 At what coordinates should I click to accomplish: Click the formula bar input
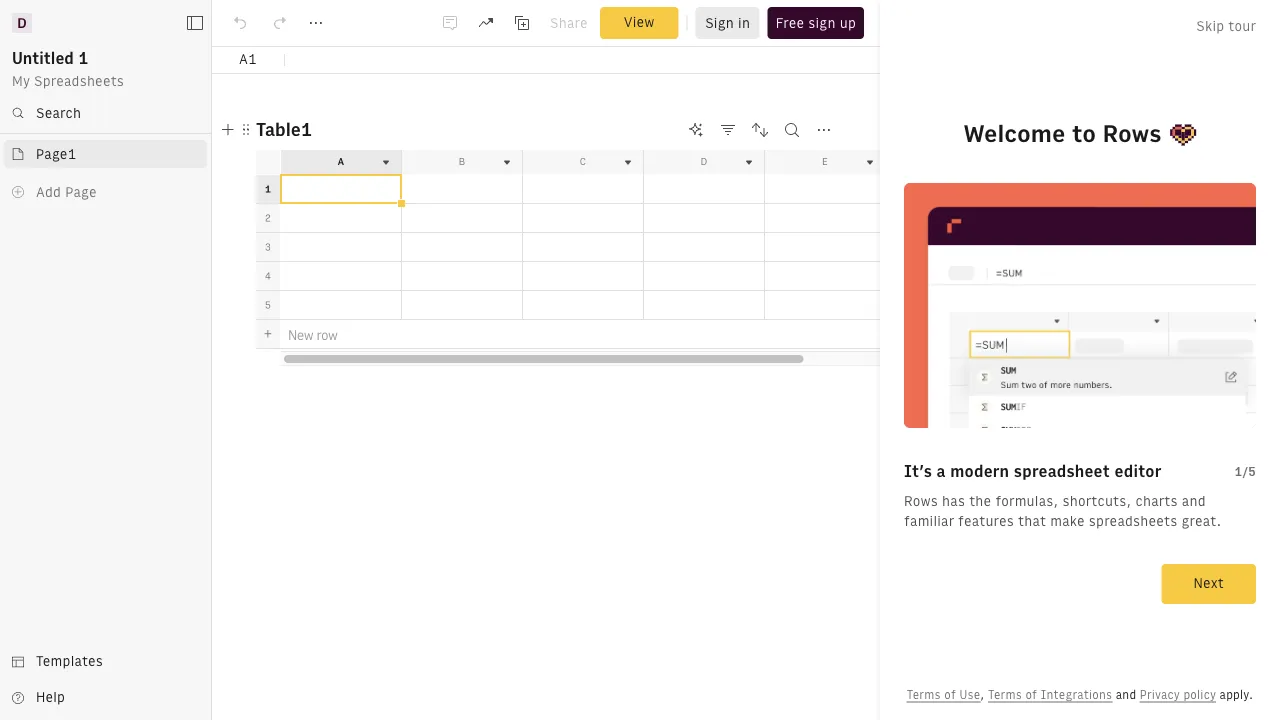pos(580,60)
